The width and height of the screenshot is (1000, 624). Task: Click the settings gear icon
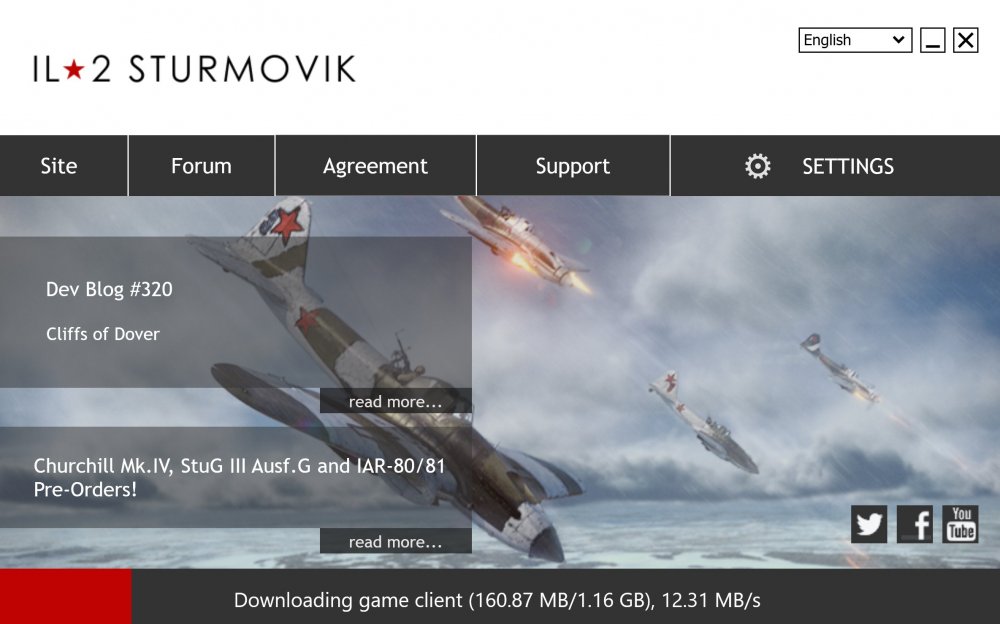pyautogui.click(x=758, y=167)
